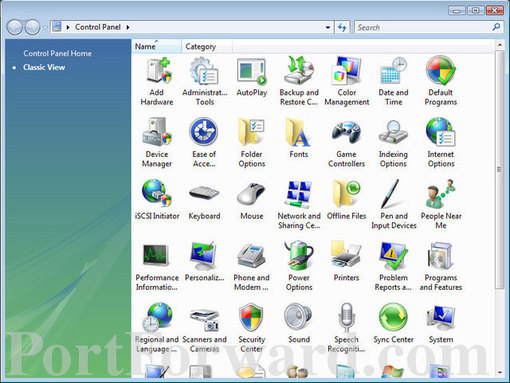Open Internet Options
This screenshot has height=383, width=510.
441,143
